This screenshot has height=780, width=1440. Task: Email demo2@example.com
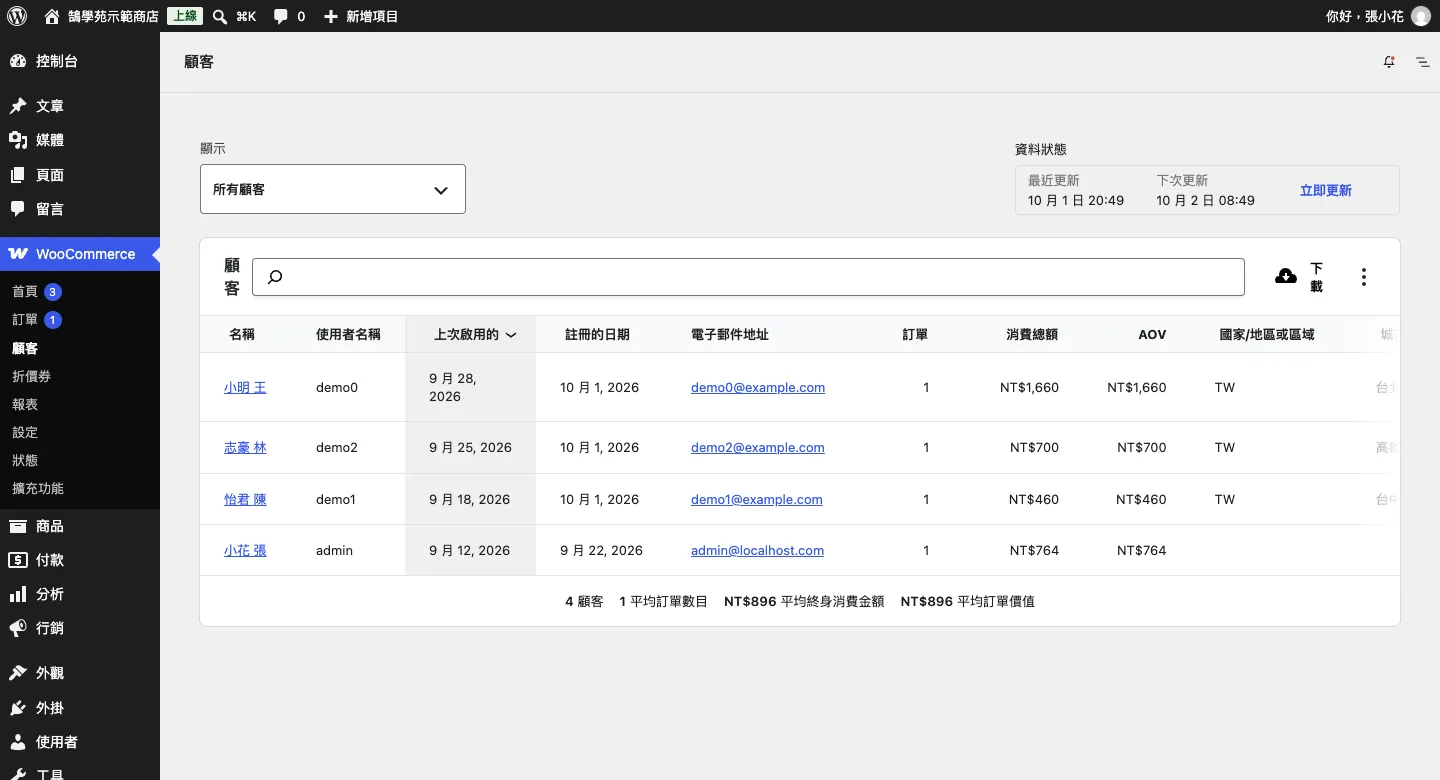coord(758,448)
